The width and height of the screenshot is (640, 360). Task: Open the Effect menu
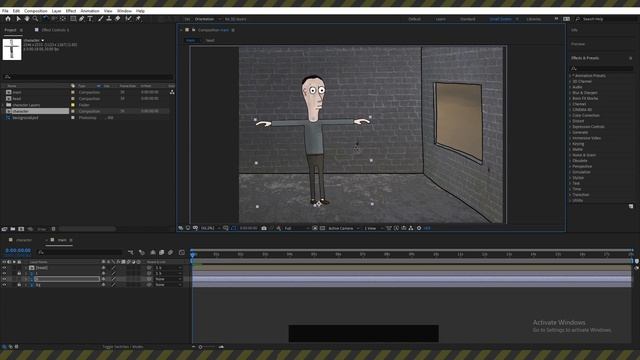[71, 11]
